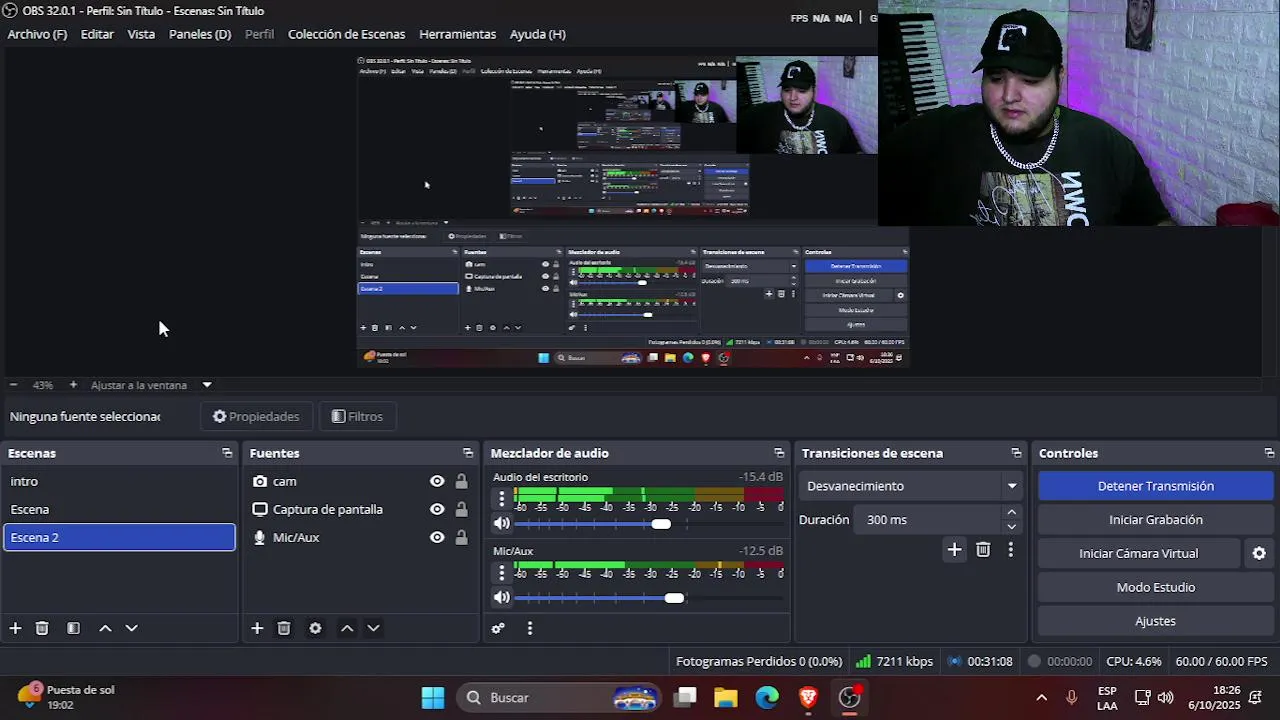
Task: Select the intro scene
Action: tap(119, 481)
